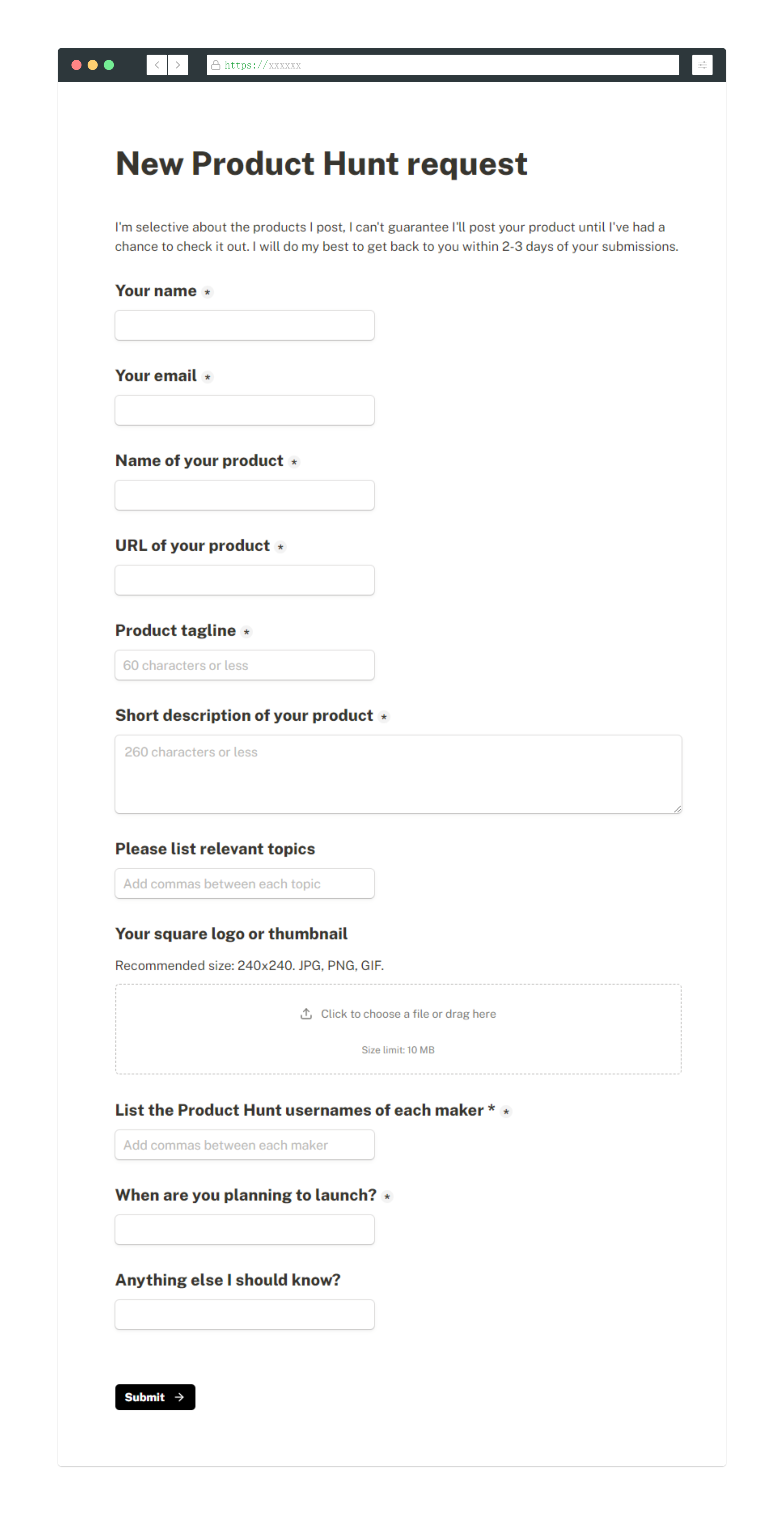784x1514 pixels.
Task: Click the URL of your product field
Action: pyautogui.click(x=244, y=580)
